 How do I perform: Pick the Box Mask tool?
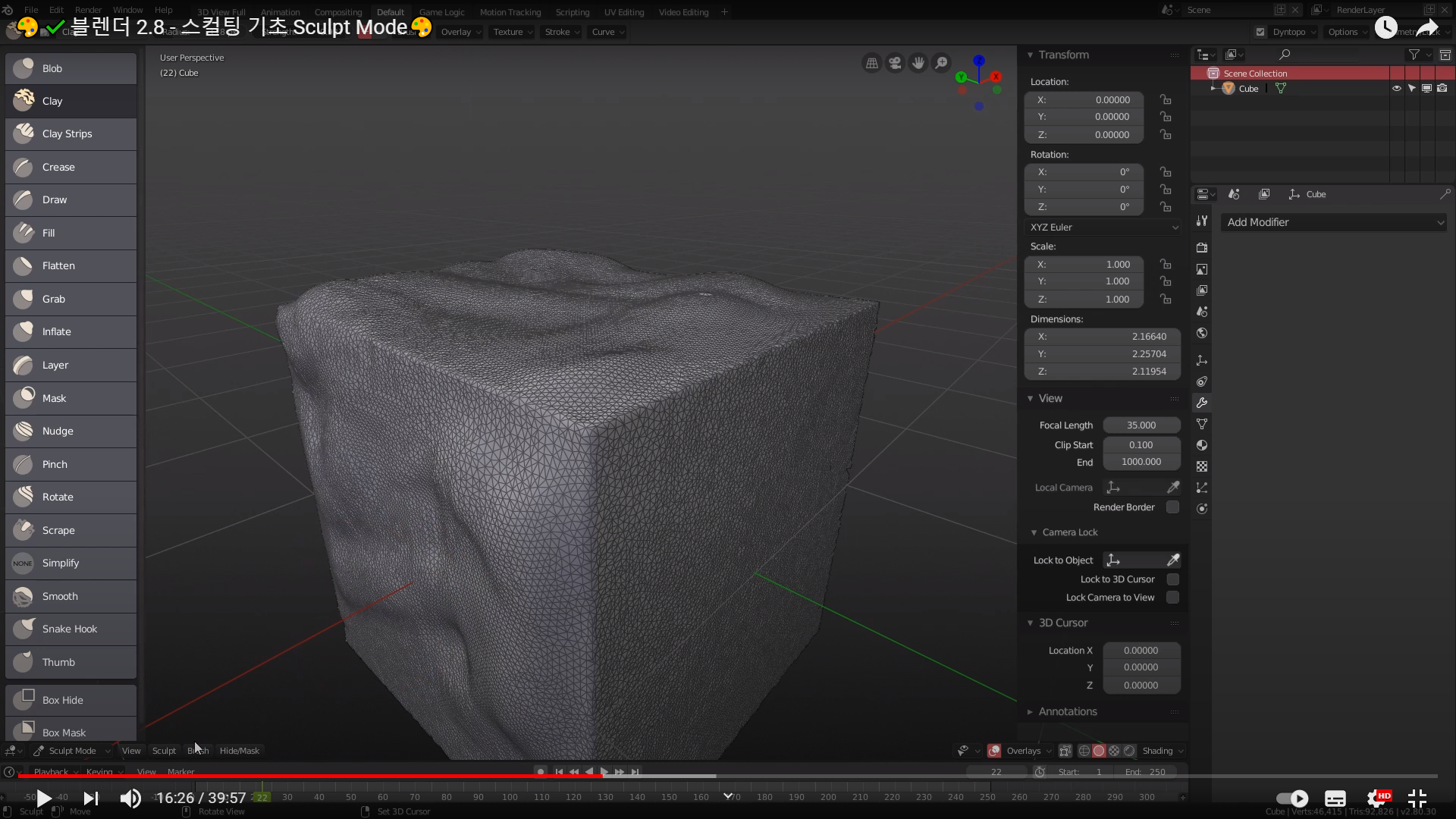point(71,731)
